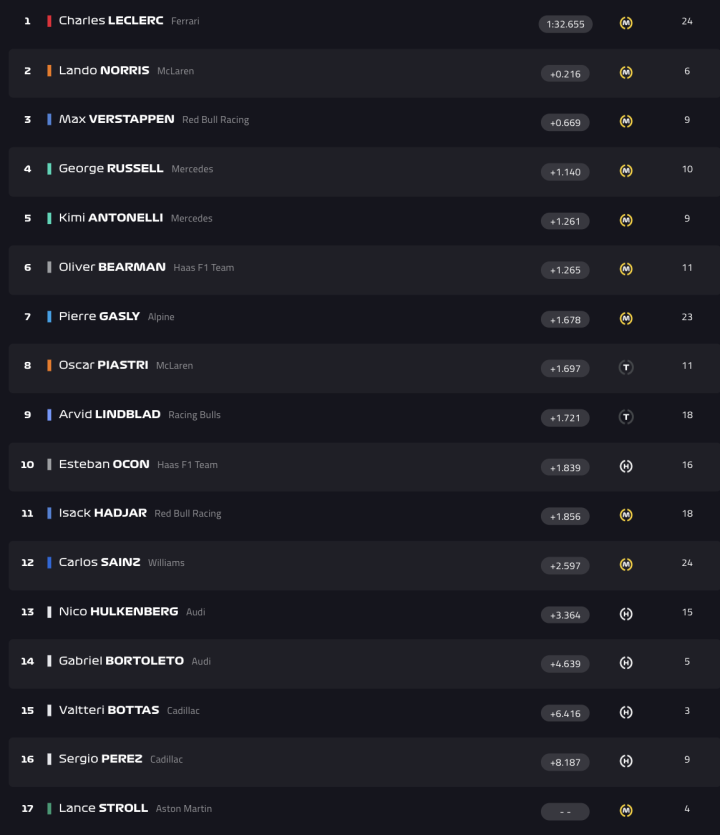Click Ocon's hard tyre icon
Screen dimensions: 720x835
[626, 466]
